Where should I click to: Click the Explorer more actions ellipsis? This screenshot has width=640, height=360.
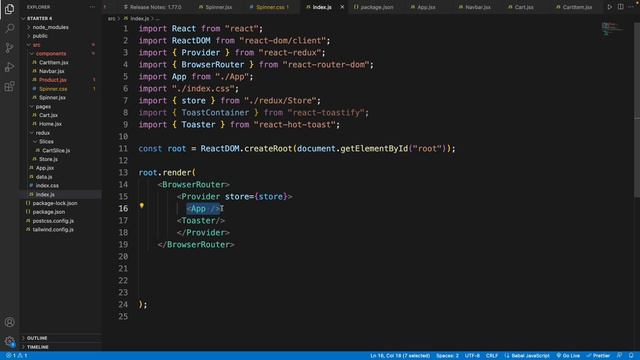[x=92, y=7]
